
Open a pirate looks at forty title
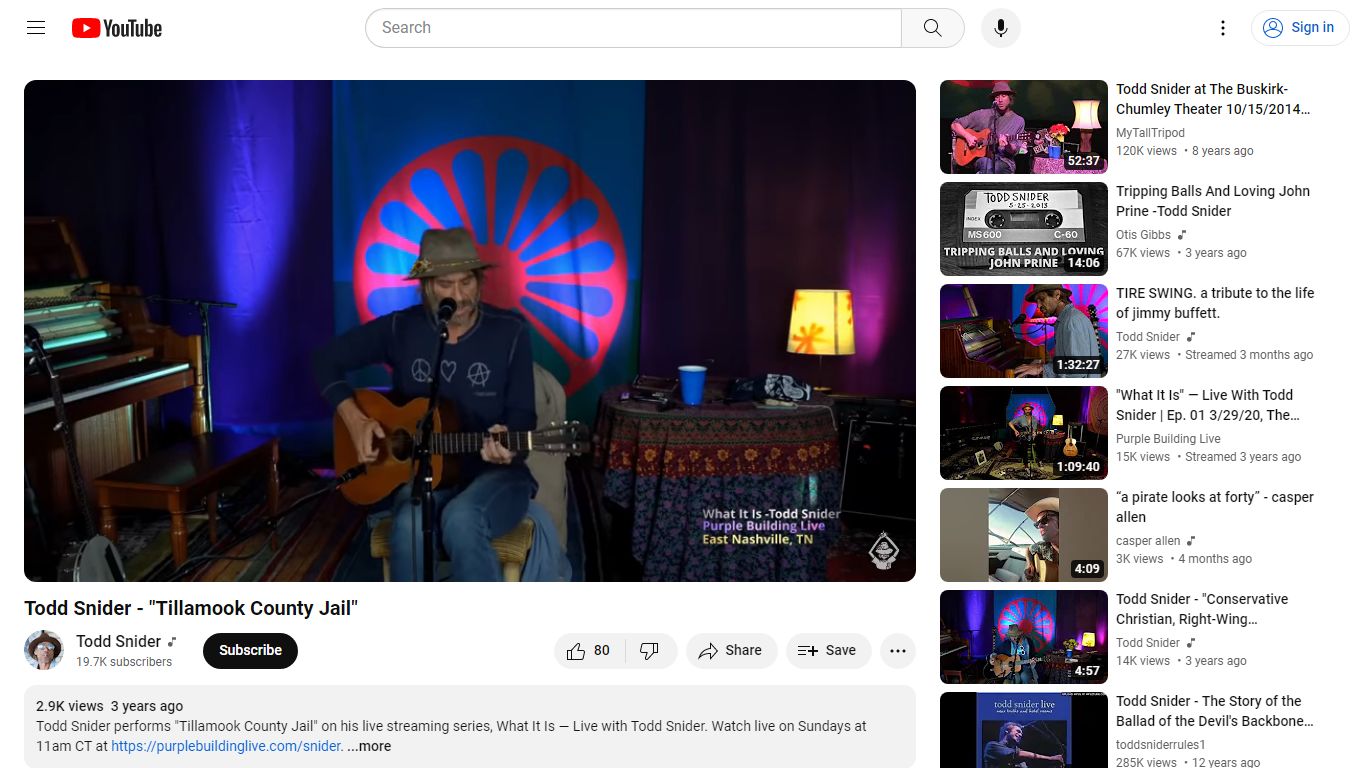1215,507
